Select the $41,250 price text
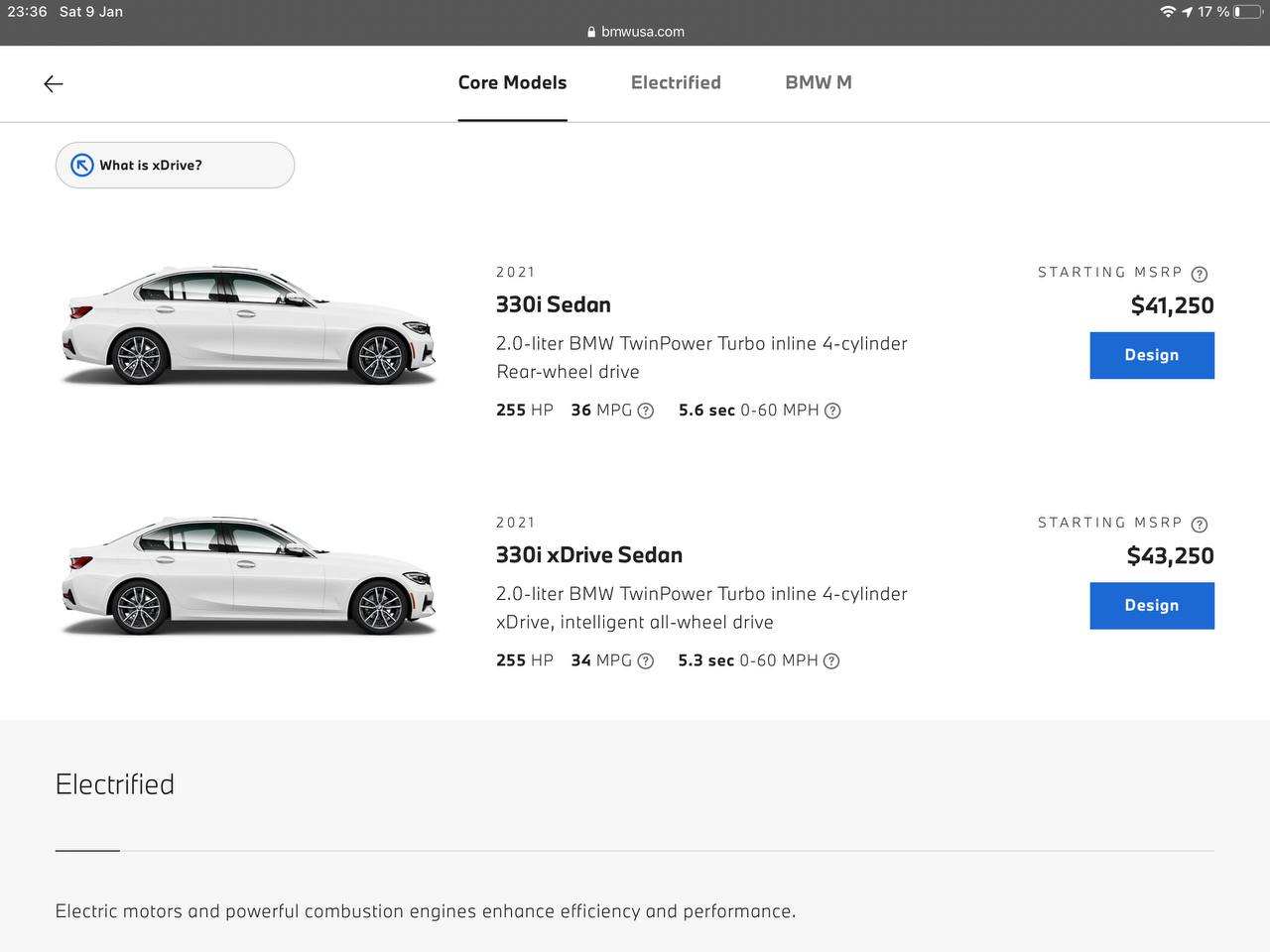Viewport: 1270px width, 952px height. tap(1173, 305)
